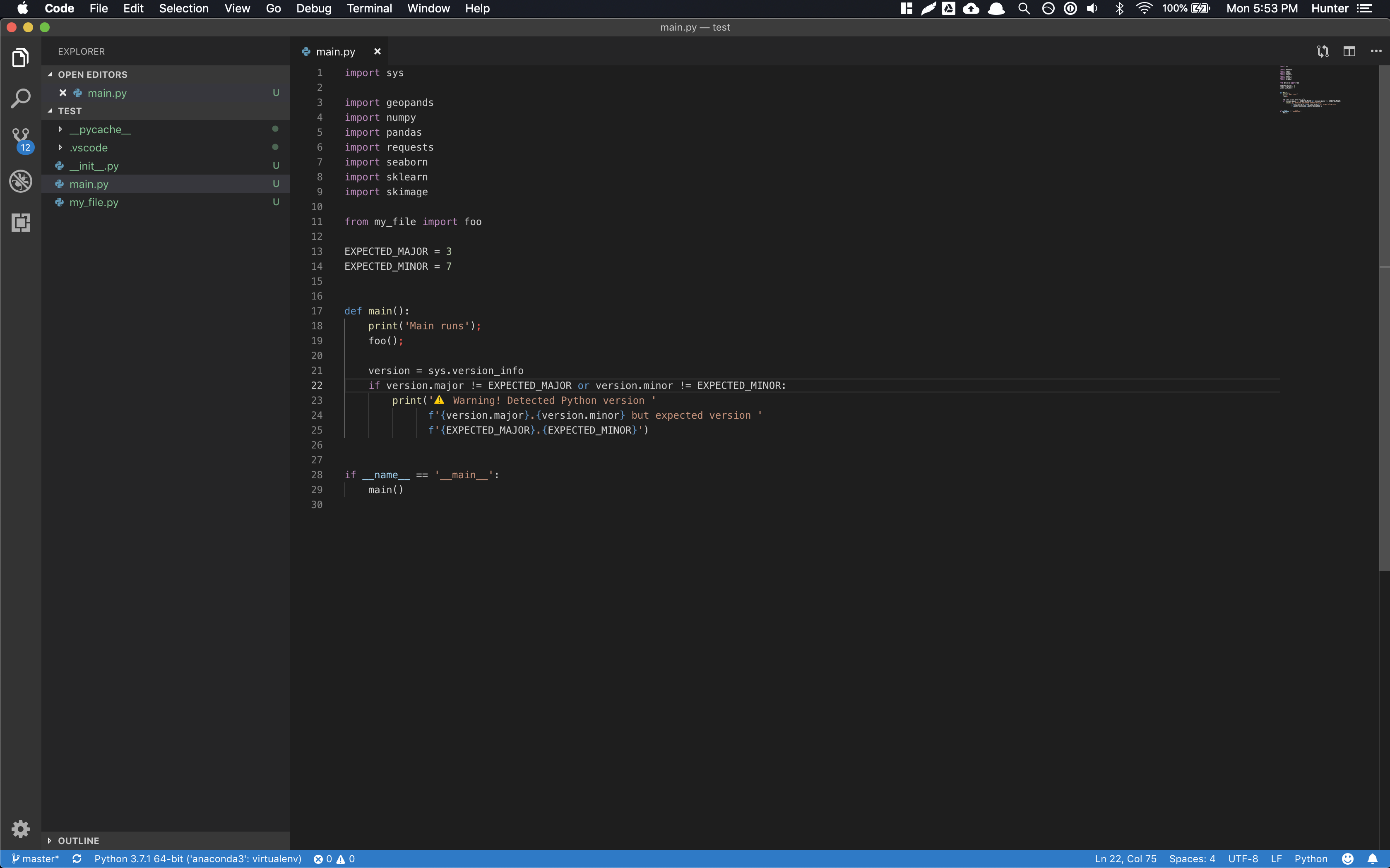Screen dimensions: 1390x868
Task: Change file encoding UTF-8
Action: pos(1243,859)
